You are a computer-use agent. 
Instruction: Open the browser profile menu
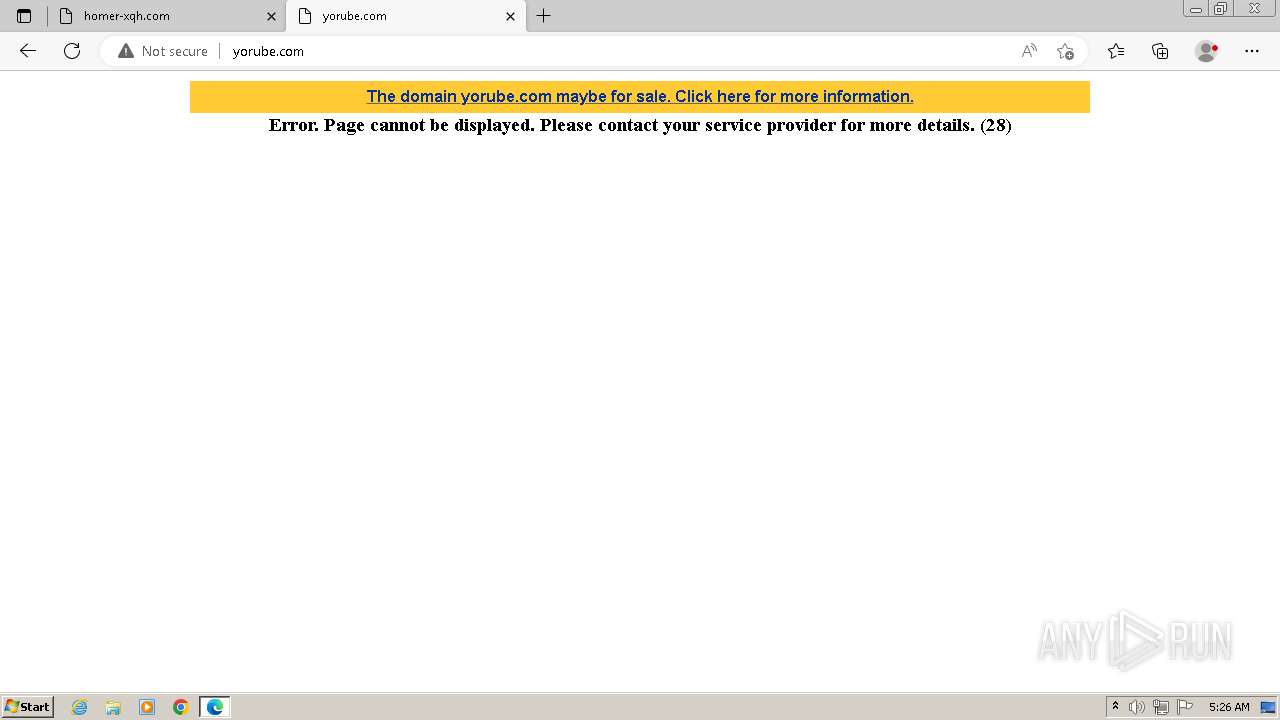tap(1207, 51)
